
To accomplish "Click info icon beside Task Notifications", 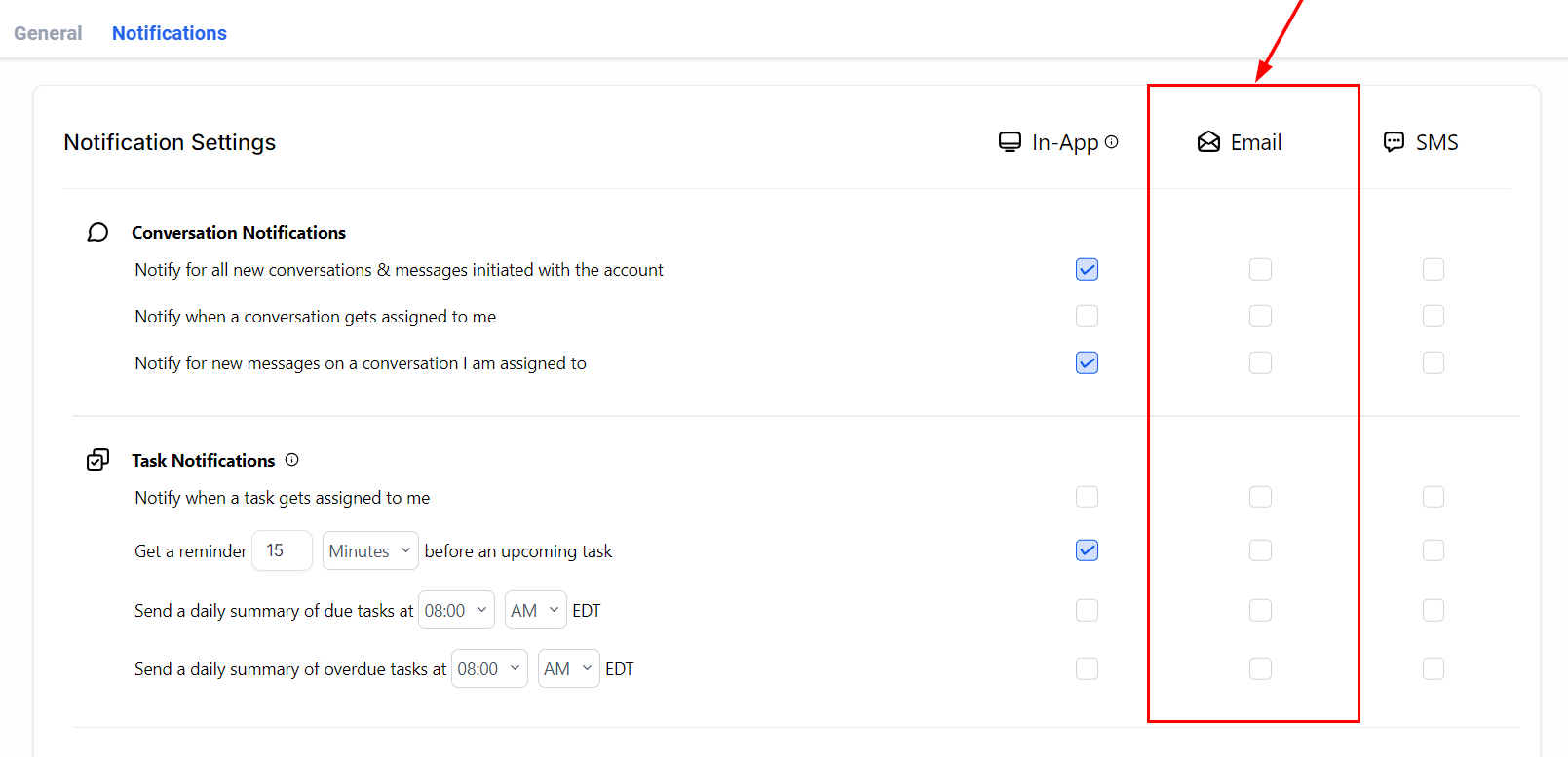I will (291, 460).
